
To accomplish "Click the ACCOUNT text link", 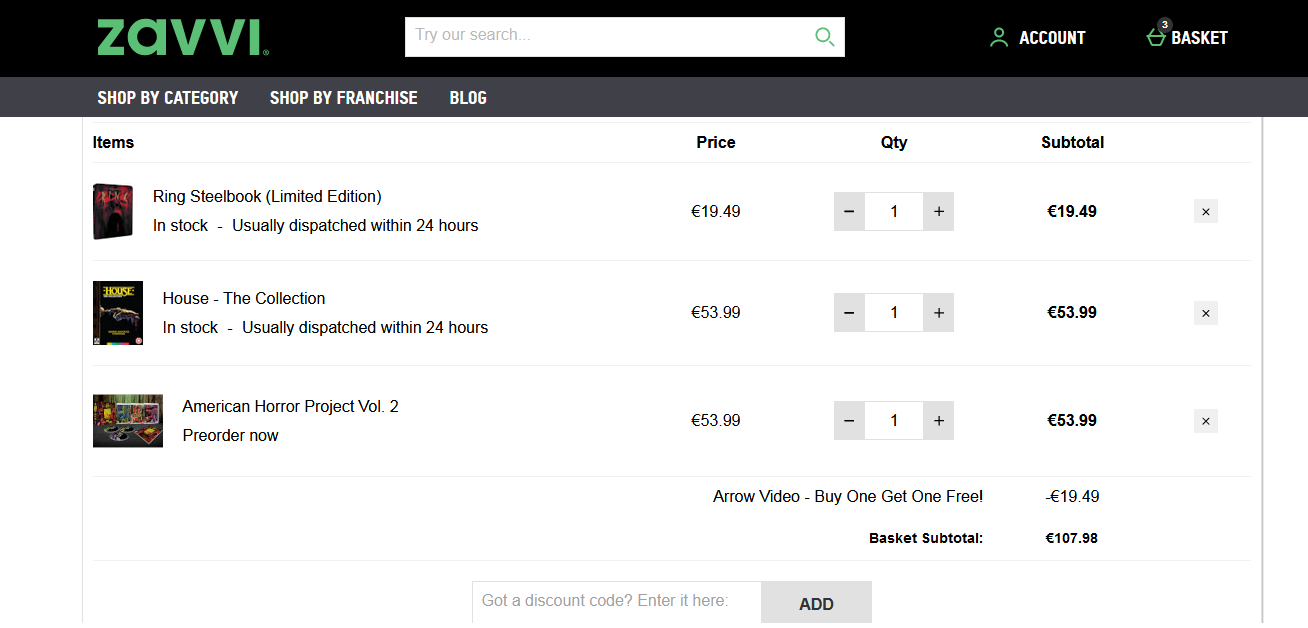I will 1052,38.
